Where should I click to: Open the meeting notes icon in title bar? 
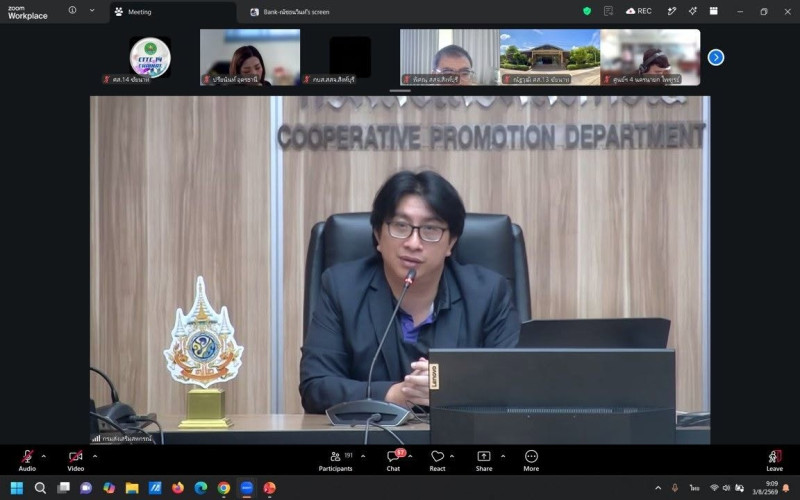(608, 11)
